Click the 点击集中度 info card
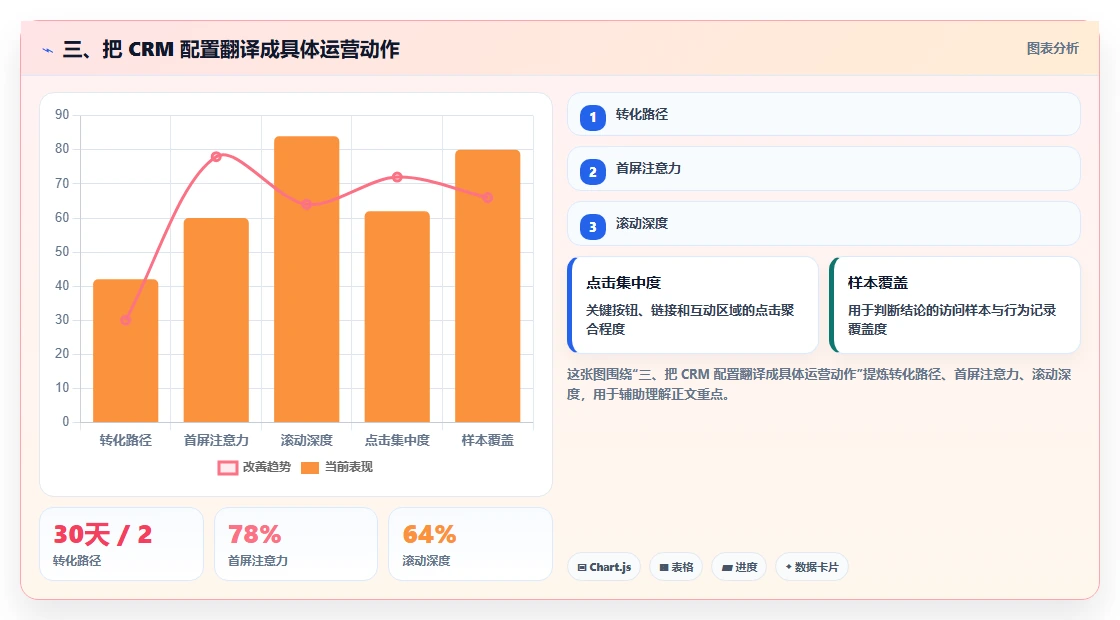The width and height of the screenshot is (1120, 620). (x=693, y=305)
